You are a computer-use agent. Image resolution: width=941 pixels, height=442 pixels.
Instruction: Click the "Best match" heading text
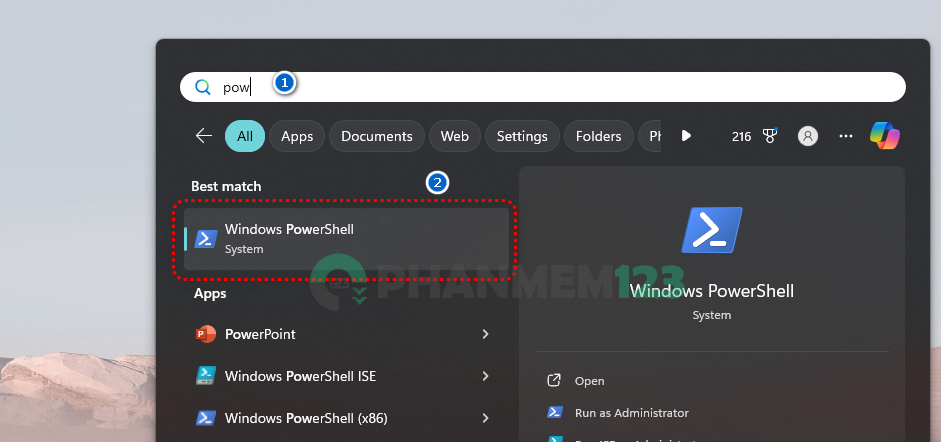click(x=226, y=187)
